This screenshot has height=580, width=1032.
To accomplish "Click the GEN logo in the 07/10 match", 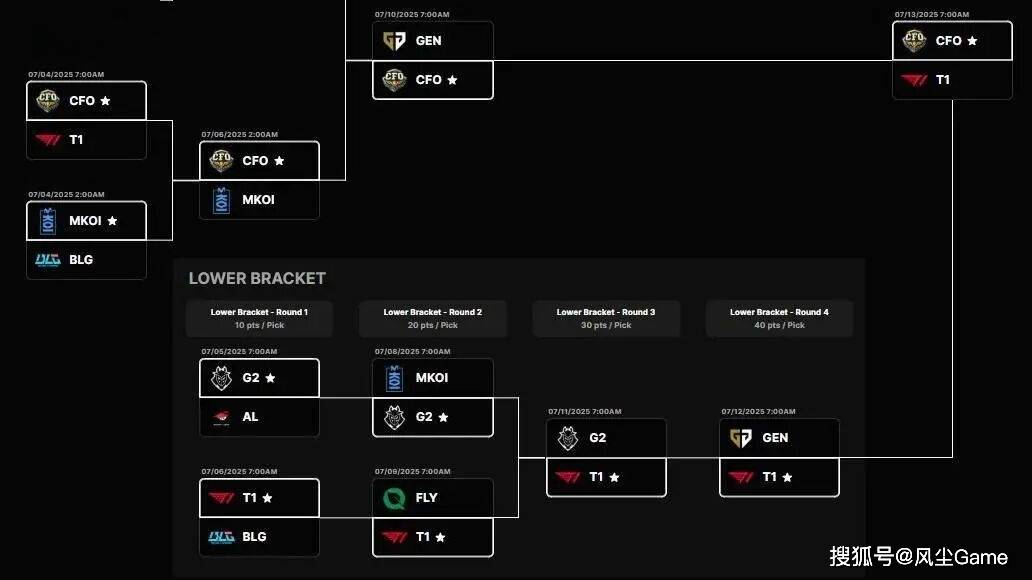I will tap(394, 41).
